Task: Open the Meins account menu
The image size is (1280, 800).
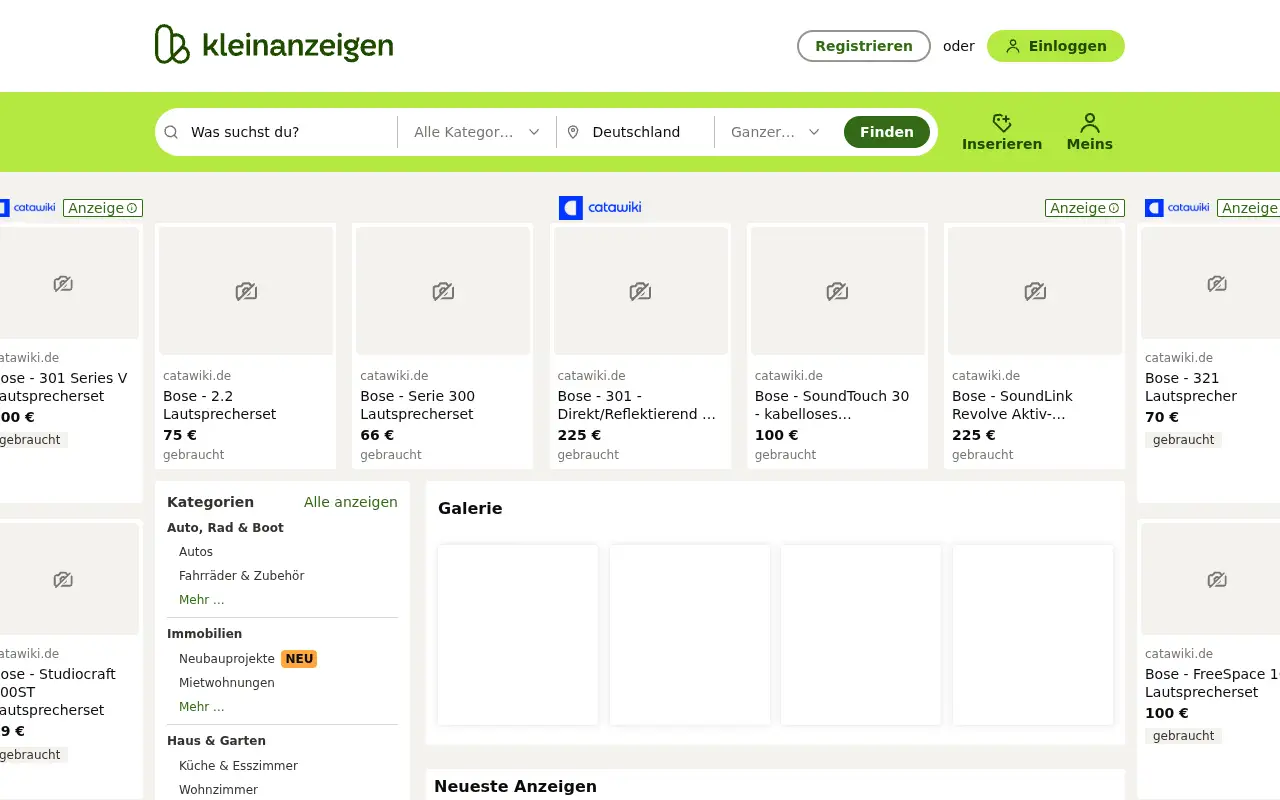Action: 1090,132
